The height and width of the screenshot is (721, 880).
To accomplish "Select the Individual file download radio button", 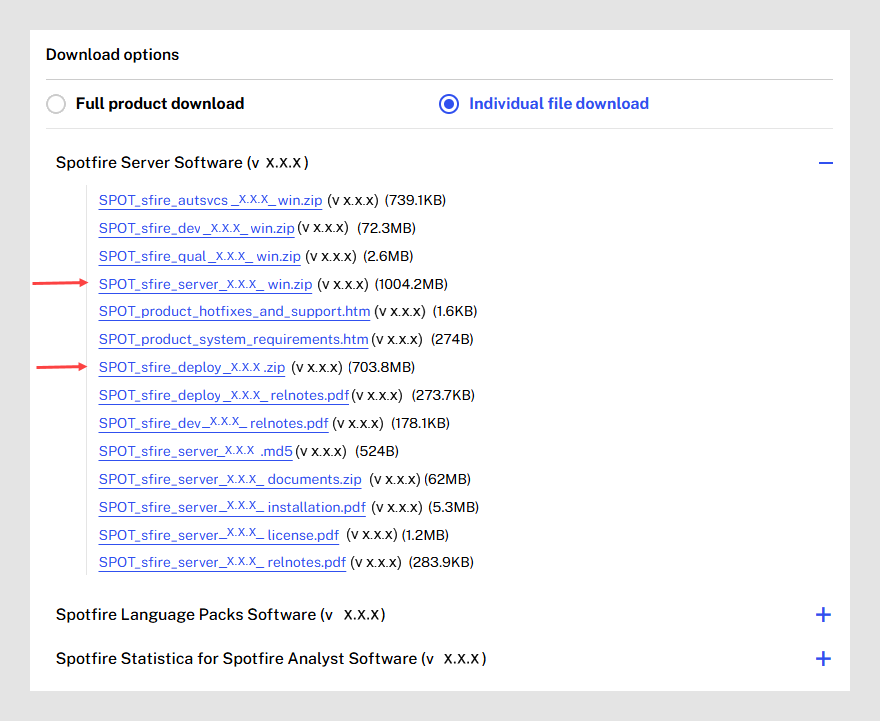I will (449, 104).
